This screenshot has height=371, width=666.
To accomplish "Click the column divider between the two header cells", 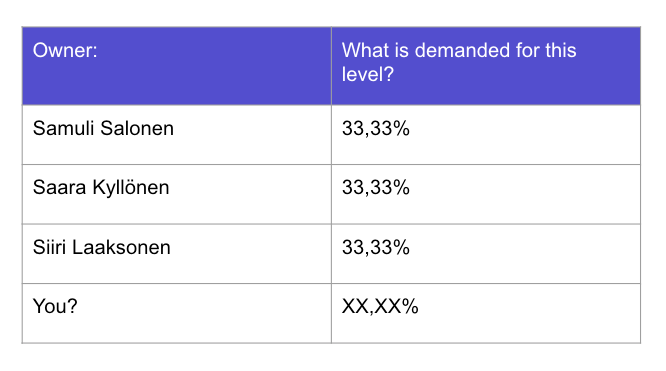I will click(331, 66).
